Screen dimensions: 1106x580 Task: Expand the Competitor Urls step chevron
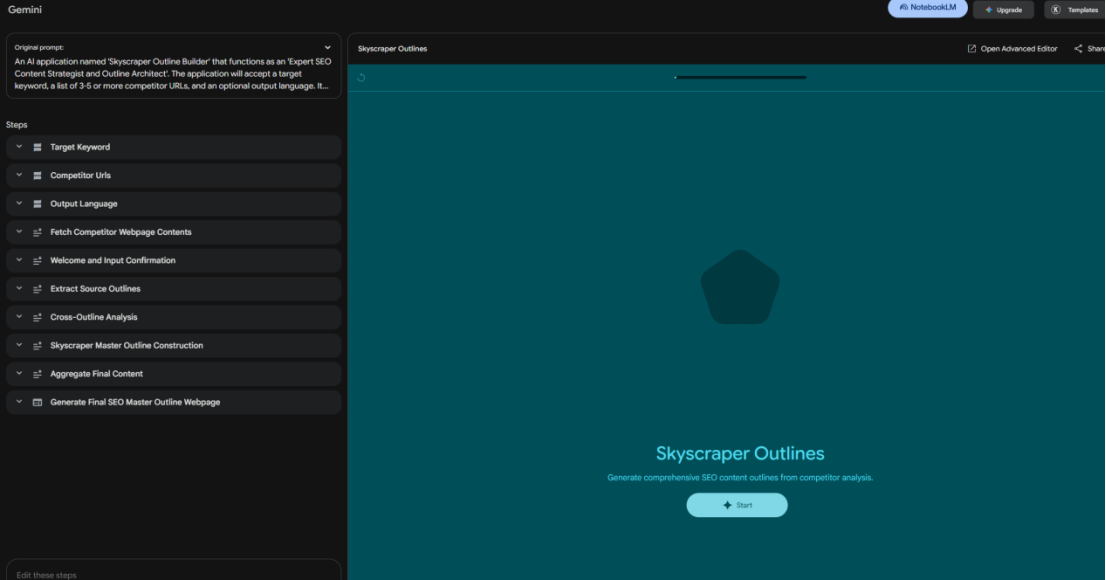click(x=19, y=175)
